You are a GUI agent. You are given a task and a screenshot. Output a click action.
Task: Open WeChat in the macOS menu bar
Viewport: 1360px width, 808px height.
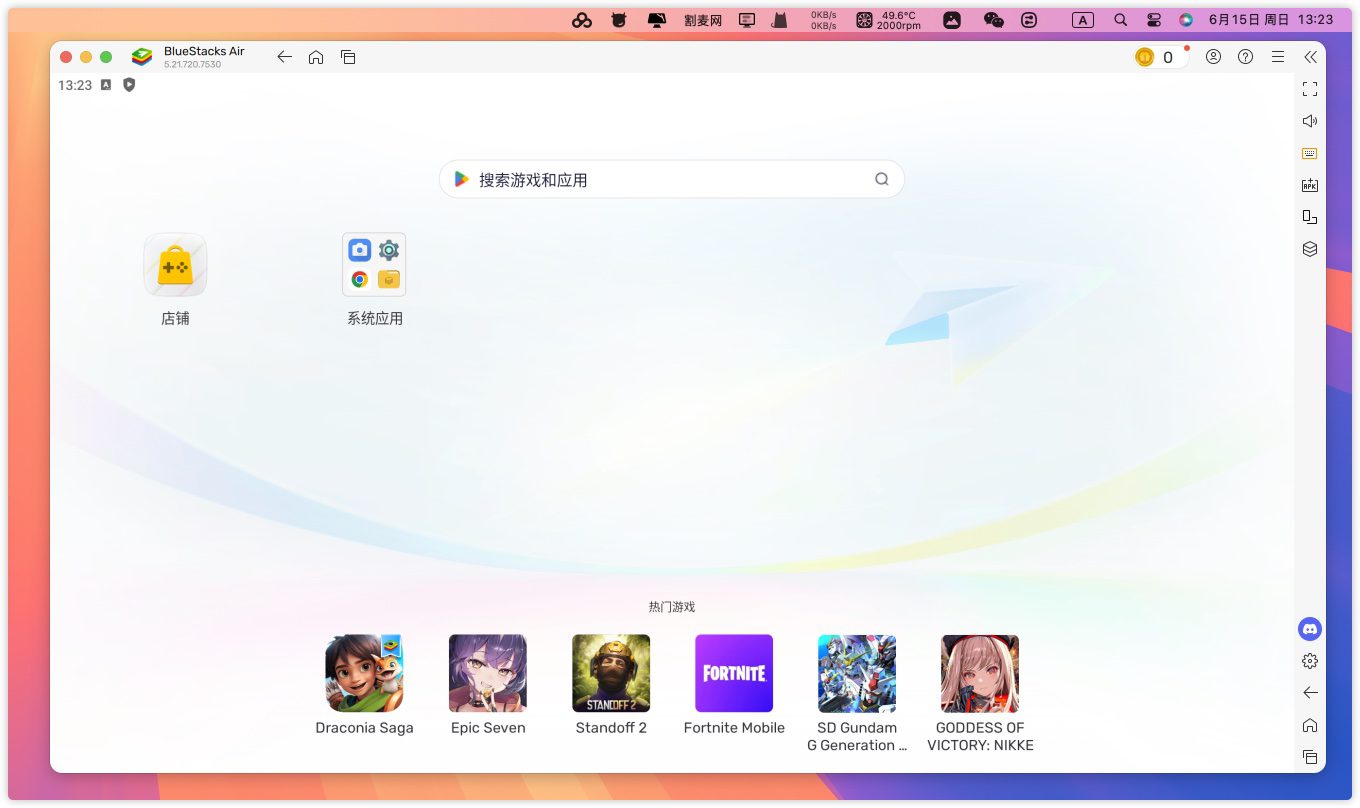993,20
